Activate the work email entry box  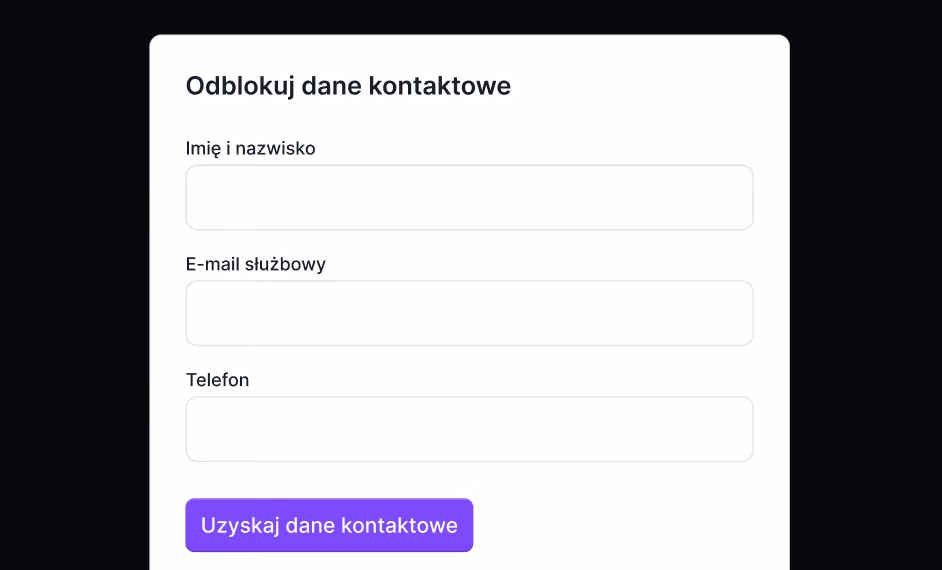point(469,314)
